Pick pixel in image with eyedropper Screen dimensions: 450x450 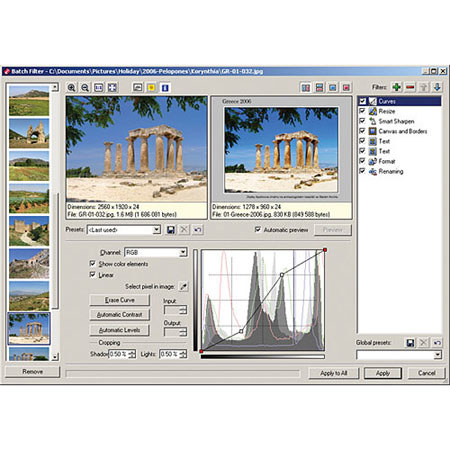pyautogui.click(x=183, y=286)
